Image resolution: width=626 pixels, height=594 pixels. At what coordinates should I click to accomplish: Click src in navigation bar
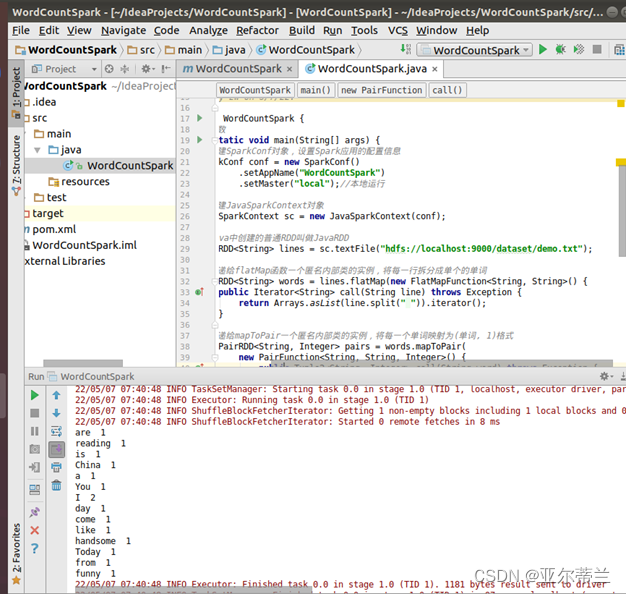(x=141, y=50)
